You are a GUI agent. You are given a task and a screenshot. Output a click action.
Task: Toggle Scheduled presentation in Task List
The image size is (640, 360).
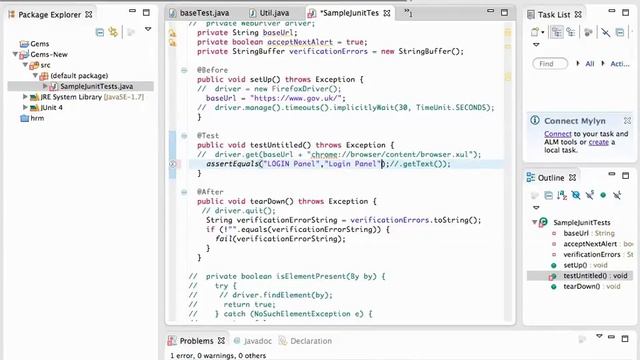(x=571, y=32)
